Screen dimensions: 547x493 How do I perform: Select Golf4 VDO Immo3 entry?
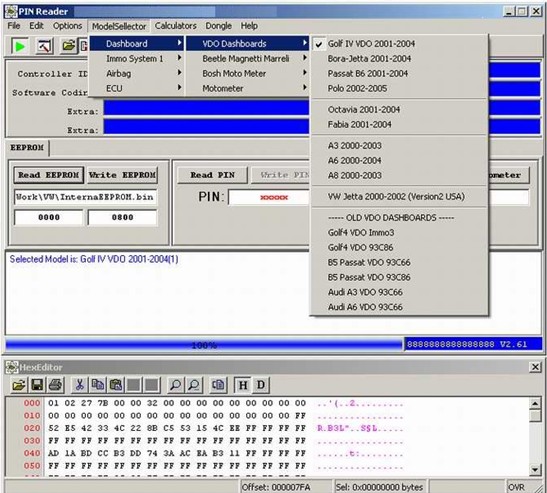click(399, 233)
